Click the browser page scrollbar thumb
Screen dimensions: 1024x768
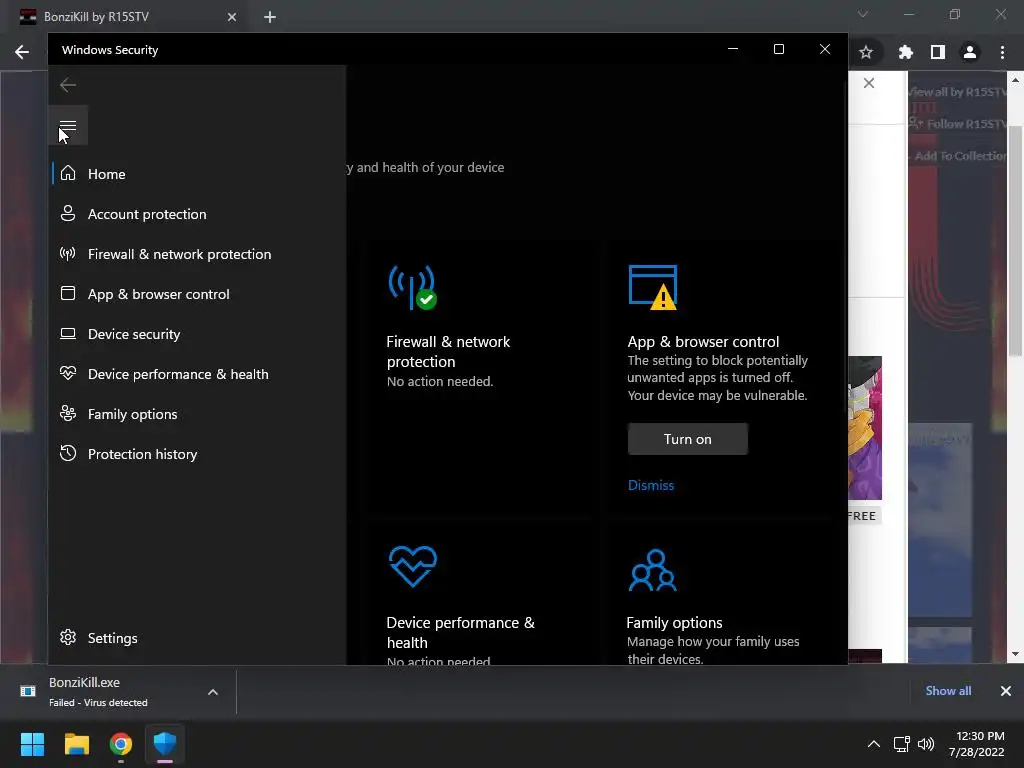pos(1015,240)
